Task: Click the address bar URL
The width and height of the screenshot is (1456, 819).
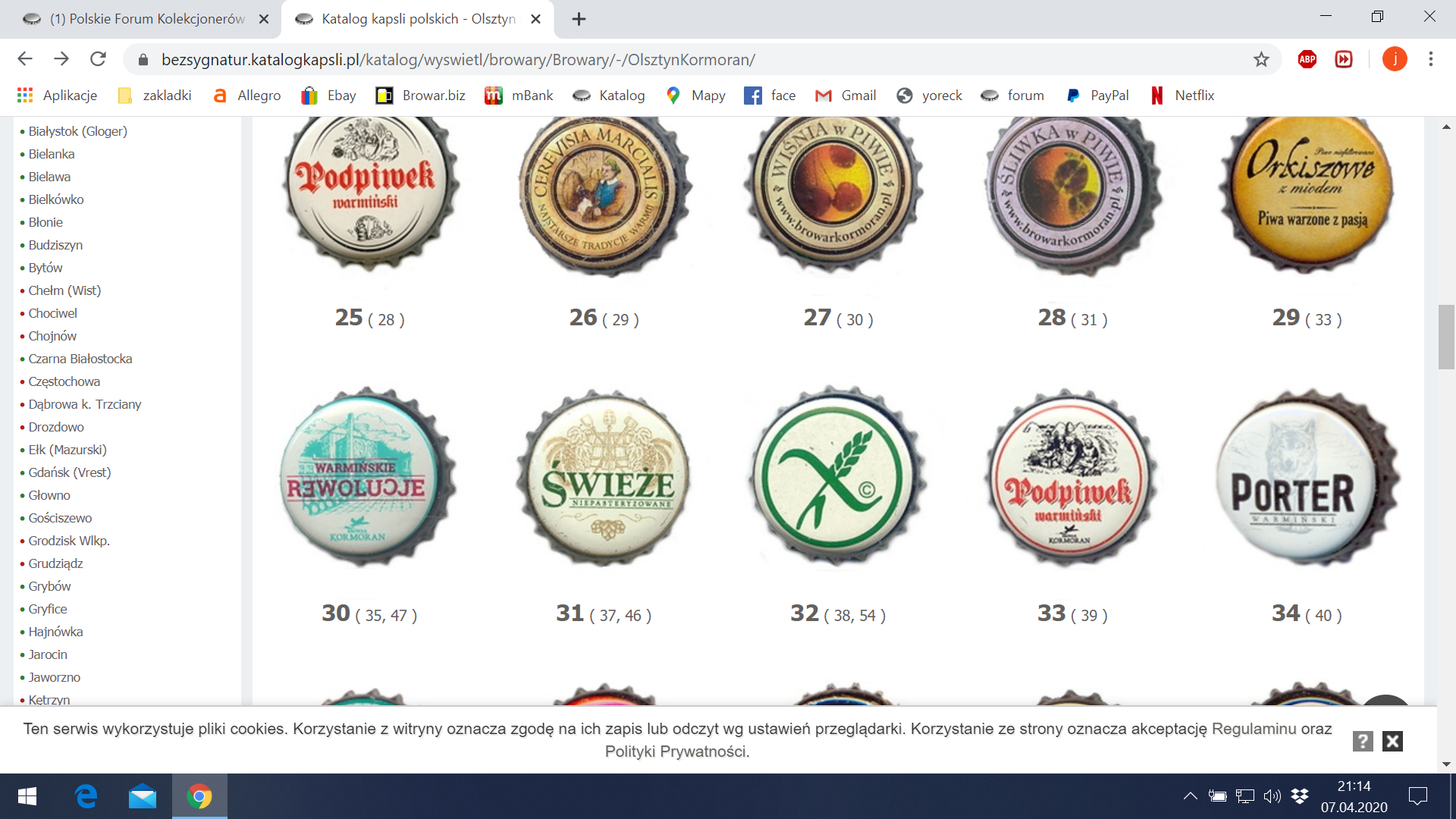Action: click(458, 59)
